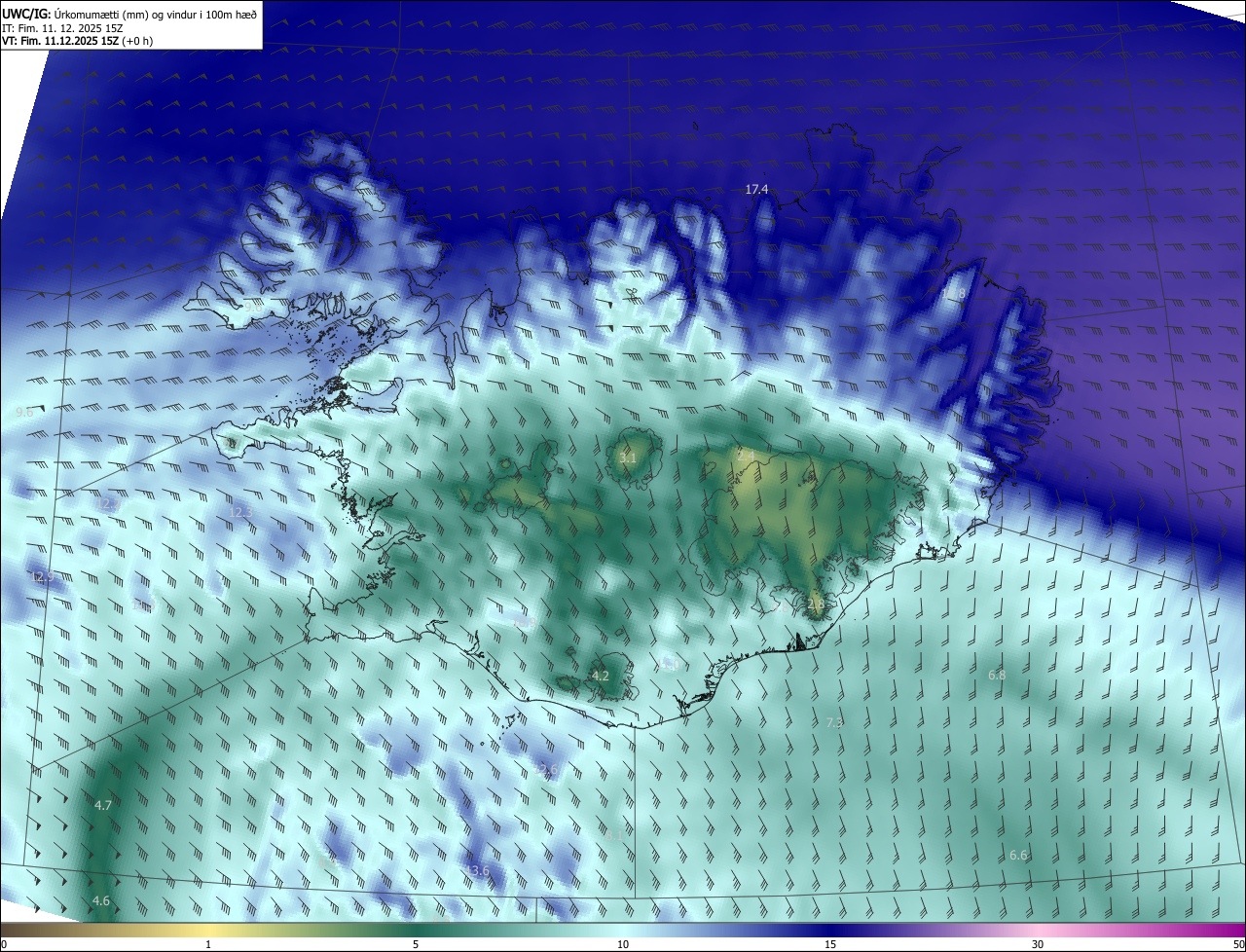The image size is (1246, 952).
Task: Click the 30 tick on the colour bar
Action: (1038, 944)
